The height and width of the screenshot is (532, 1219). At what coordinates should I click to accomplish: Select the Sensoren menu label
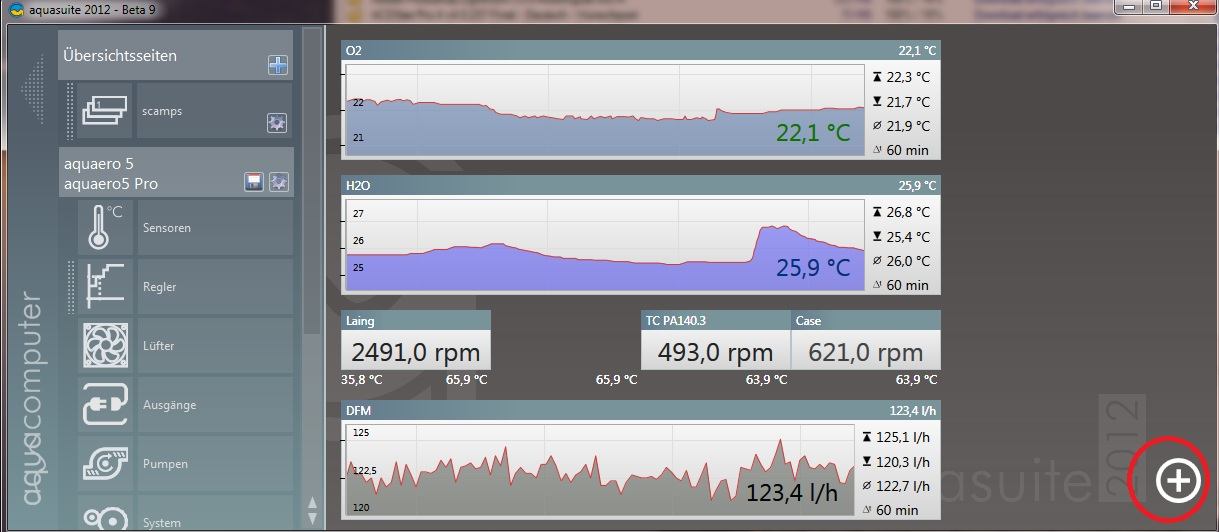pyautogui.click(x=166, y=228)
